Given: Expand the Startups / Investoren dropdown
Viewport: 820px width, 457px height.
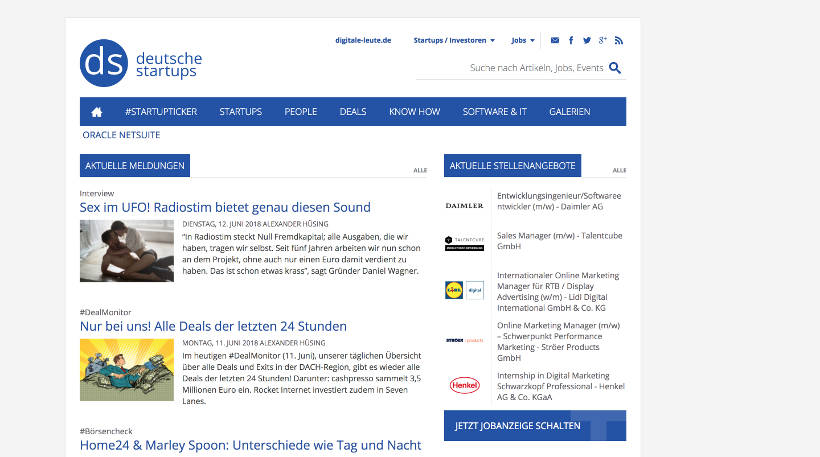Looking at the screenshot, I should pyautogui.click(x=454, y=41).
